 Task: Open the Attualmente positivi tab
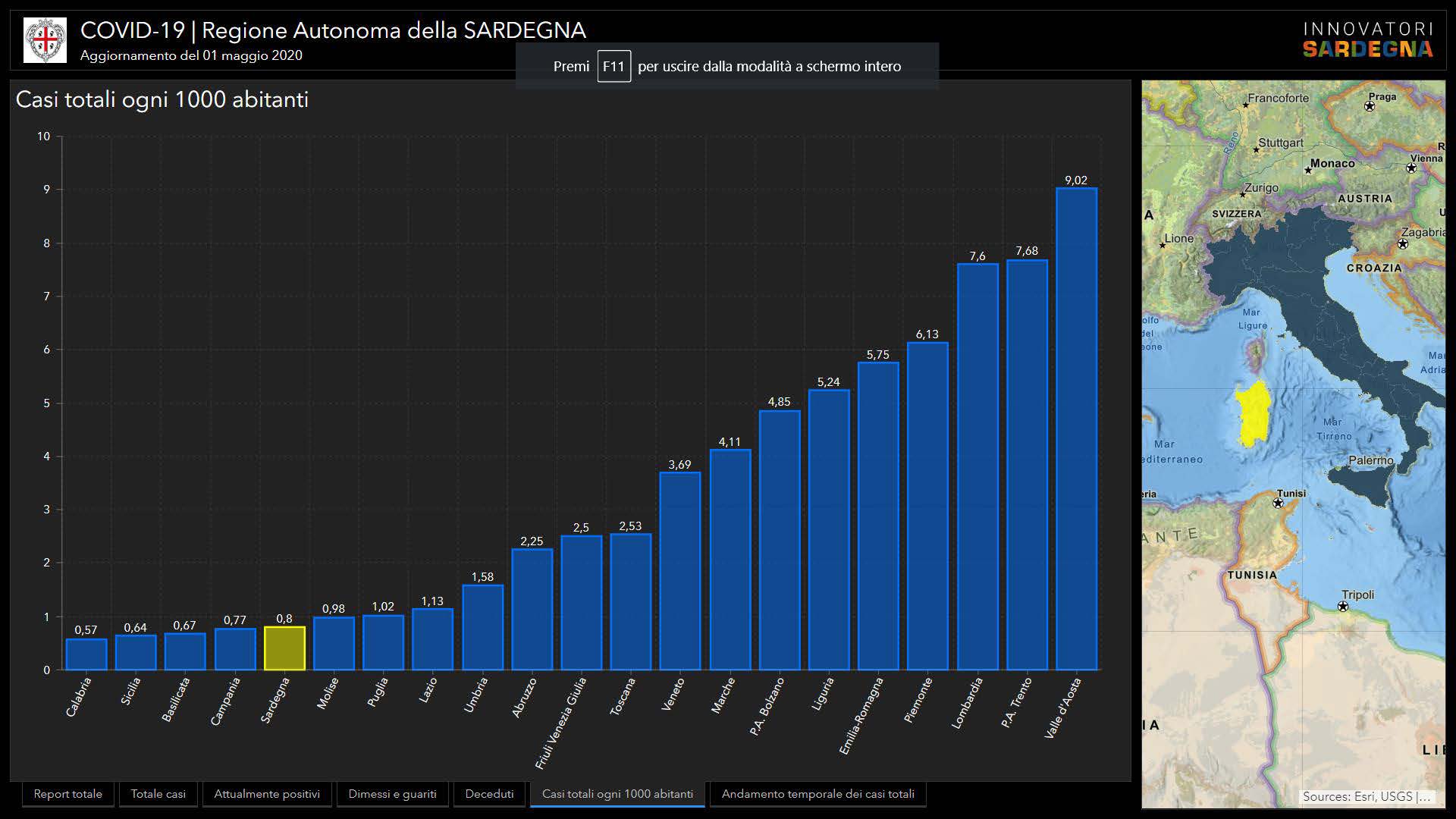pos(267,794)
